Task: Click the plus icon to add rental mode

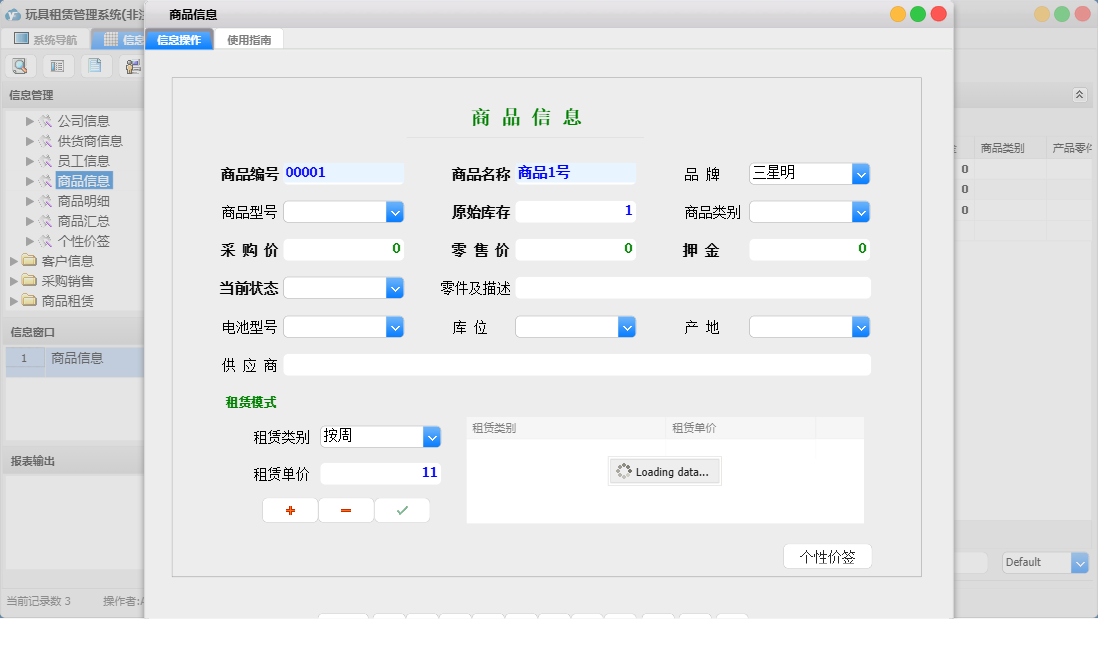Action: 290,510
